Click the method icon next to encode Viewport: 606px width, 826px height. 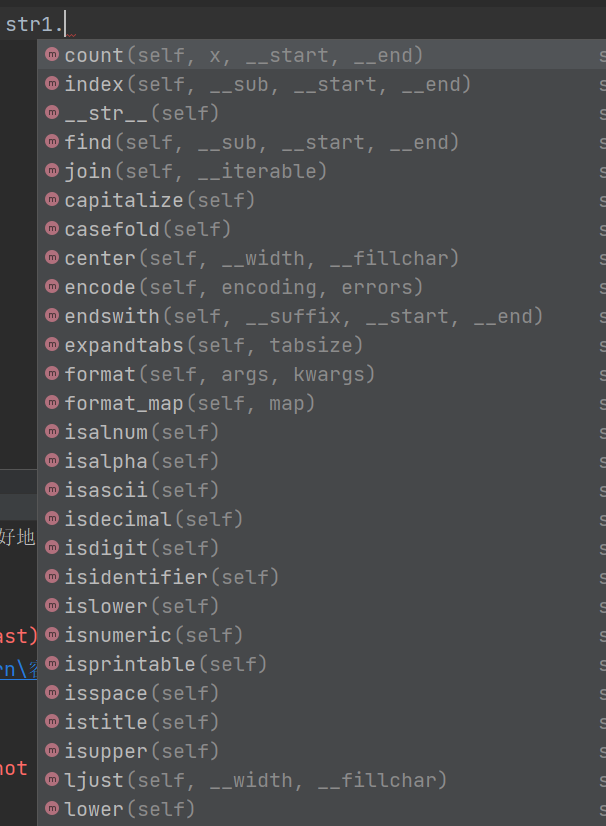click(51, 287)
